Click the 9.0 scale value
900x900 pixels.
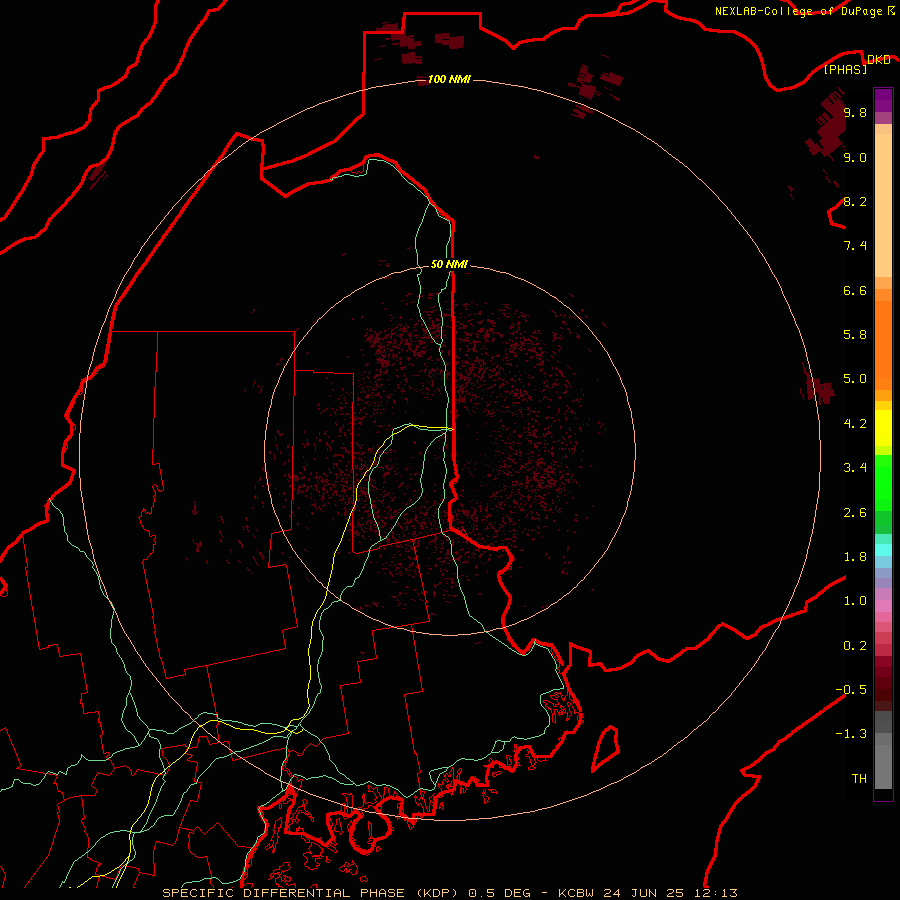click(855, 157)
